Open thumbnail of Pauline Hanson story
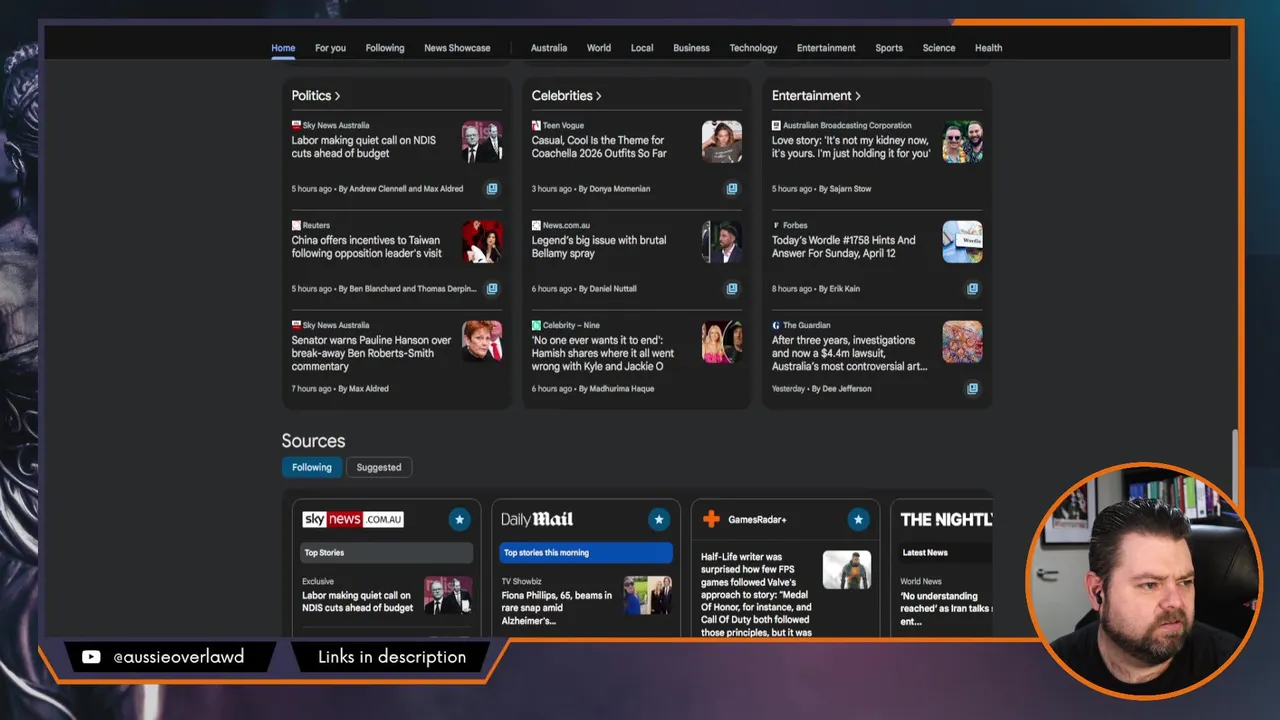Viewport: 1280px width, 720px height. [x=482, y=342]
